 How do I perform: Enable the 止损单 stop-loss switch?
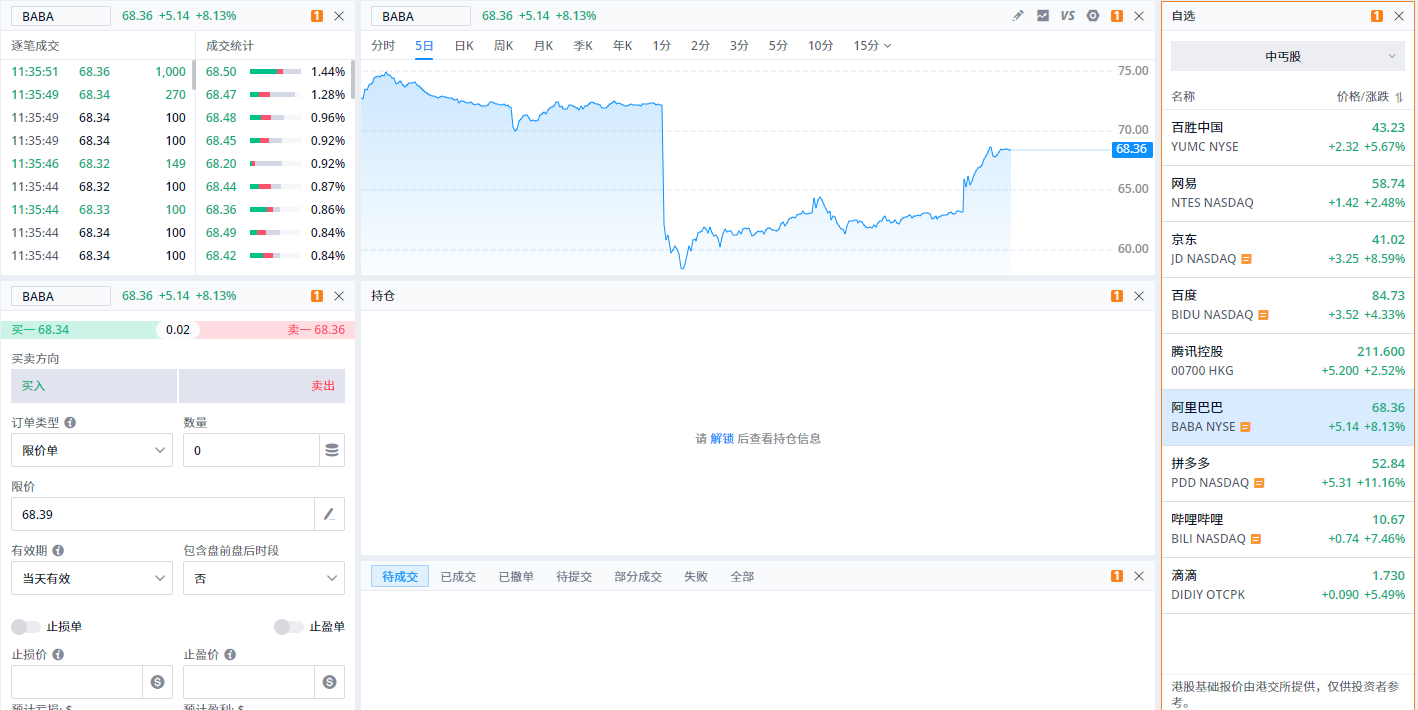click(26, 627)
